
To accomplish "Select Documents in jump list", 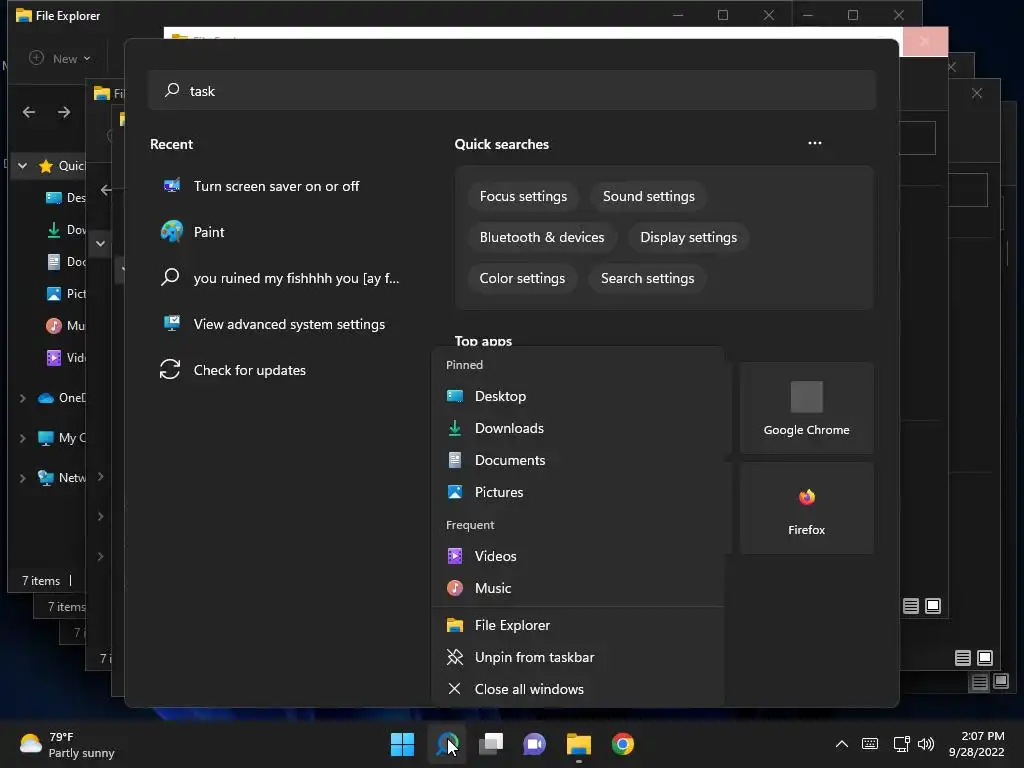I will tap(578, 460).
